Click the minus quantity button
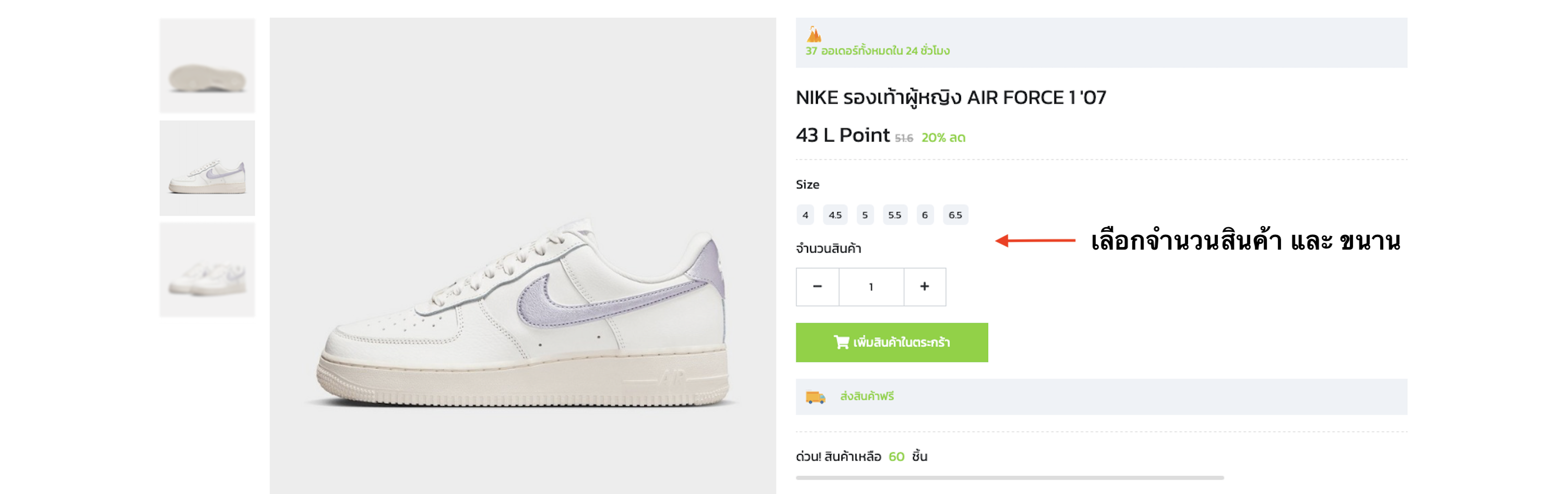The image size is (1568, 494). tap(817, 286)
